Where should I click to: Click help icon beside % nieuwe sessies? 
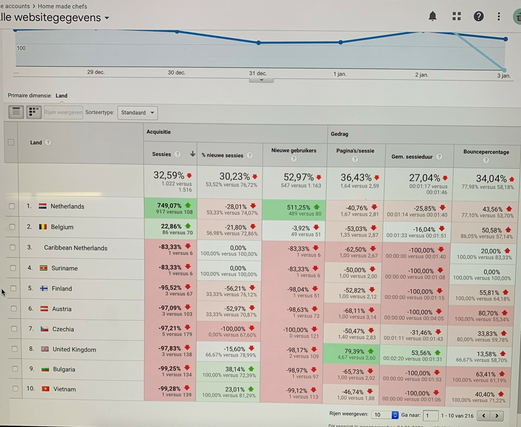pyautogui.click(x=249, y=155)
